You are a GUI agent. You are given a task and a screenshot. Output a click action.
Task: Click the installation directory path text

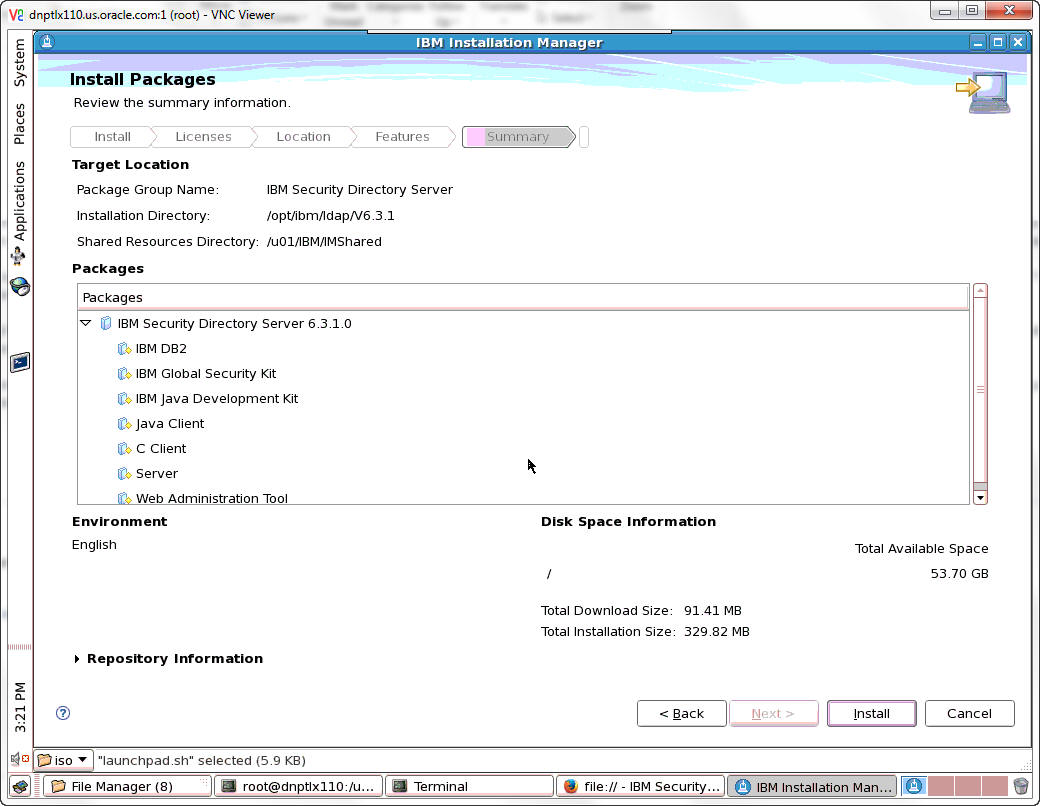330,216
